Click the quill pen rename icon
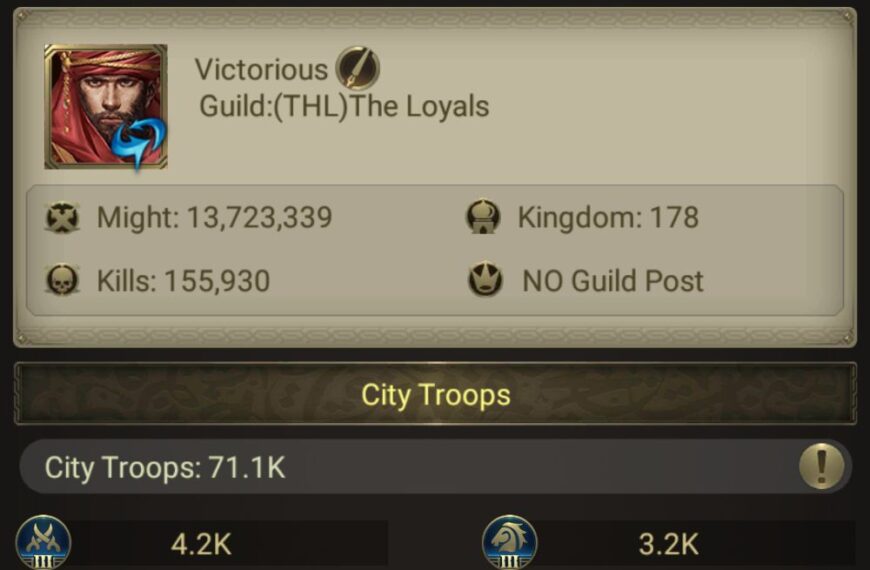This screenshot has width=870, height=570. 357,68
